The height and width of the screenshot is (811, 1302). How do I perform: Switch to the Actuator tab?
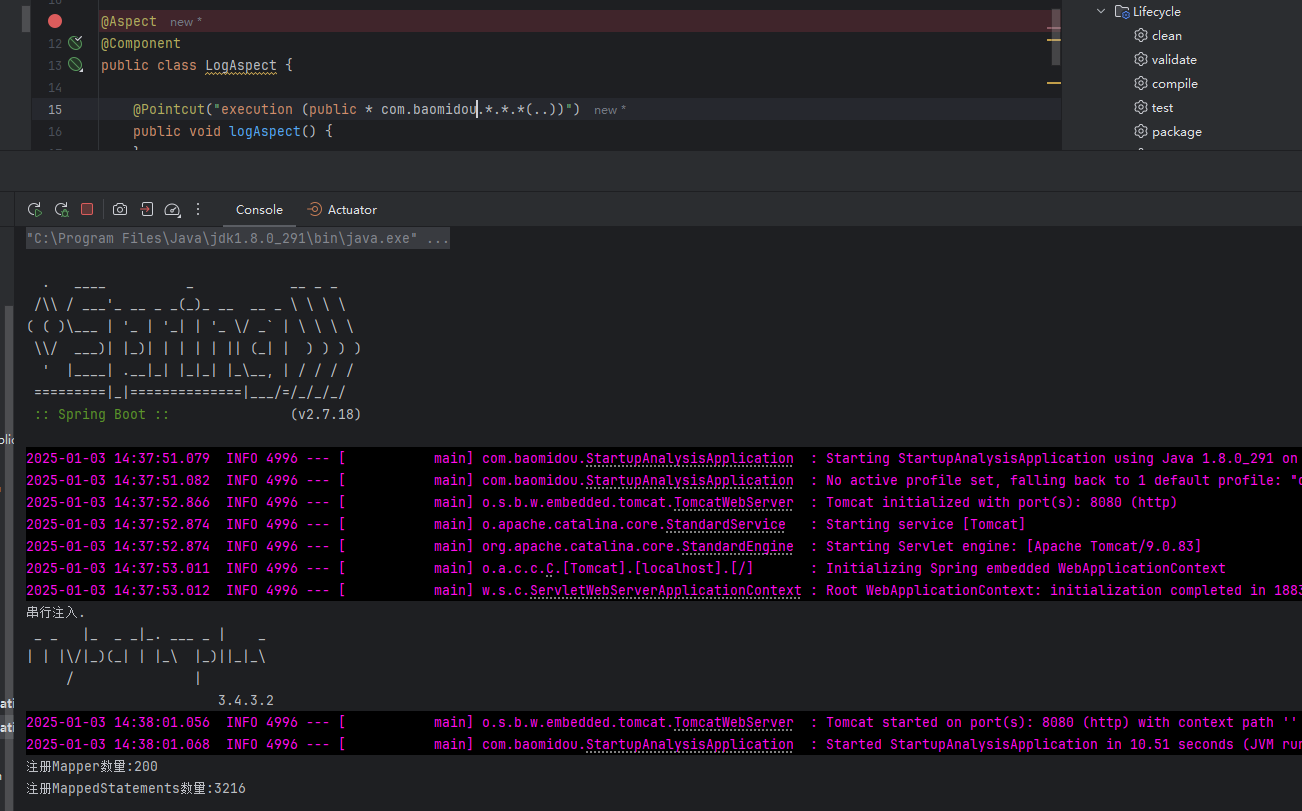342,210
